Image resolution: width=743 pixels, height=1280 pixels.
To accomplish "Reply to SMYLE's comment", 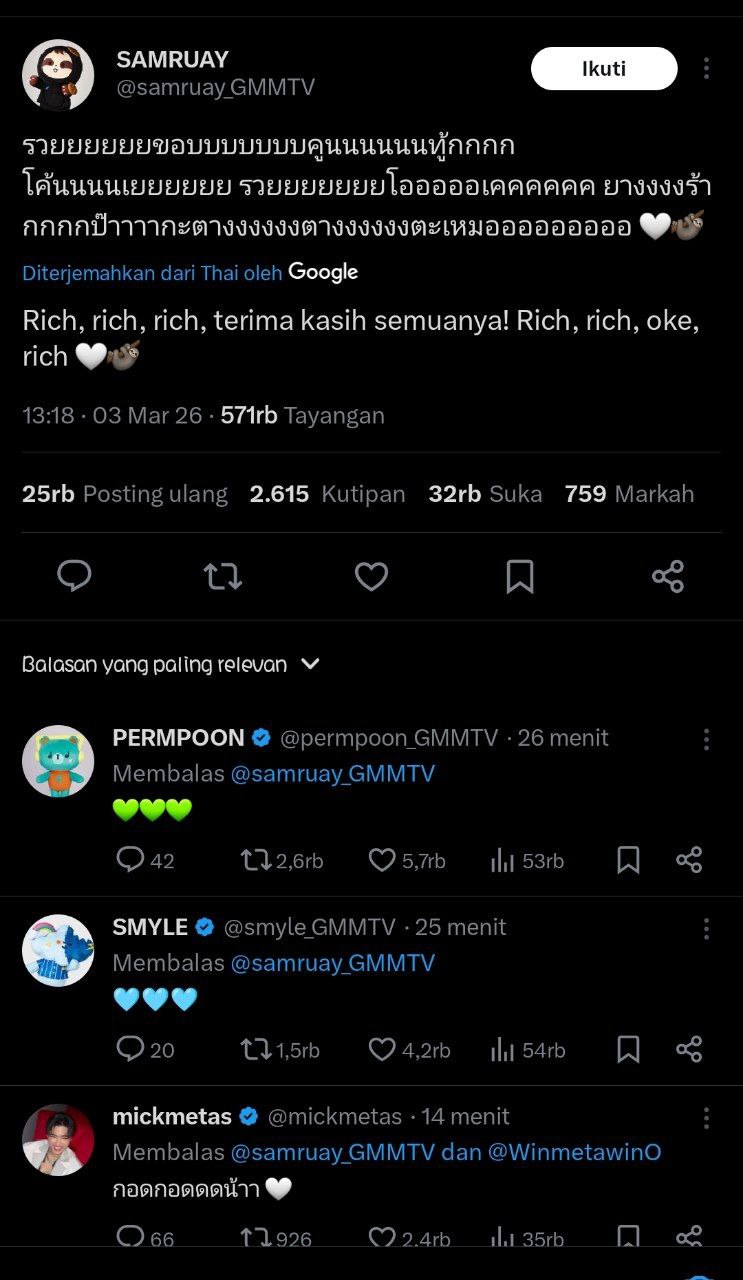I will [130, 1049].
